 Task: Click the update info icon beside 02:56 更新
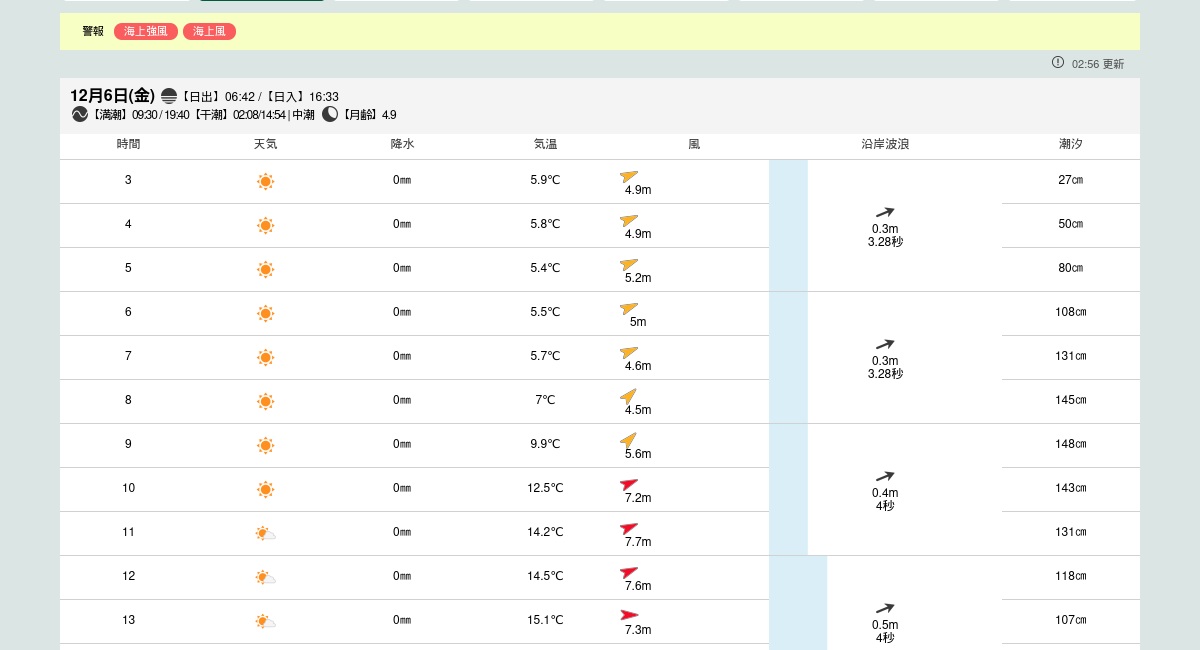click(x=1058, y=63)
